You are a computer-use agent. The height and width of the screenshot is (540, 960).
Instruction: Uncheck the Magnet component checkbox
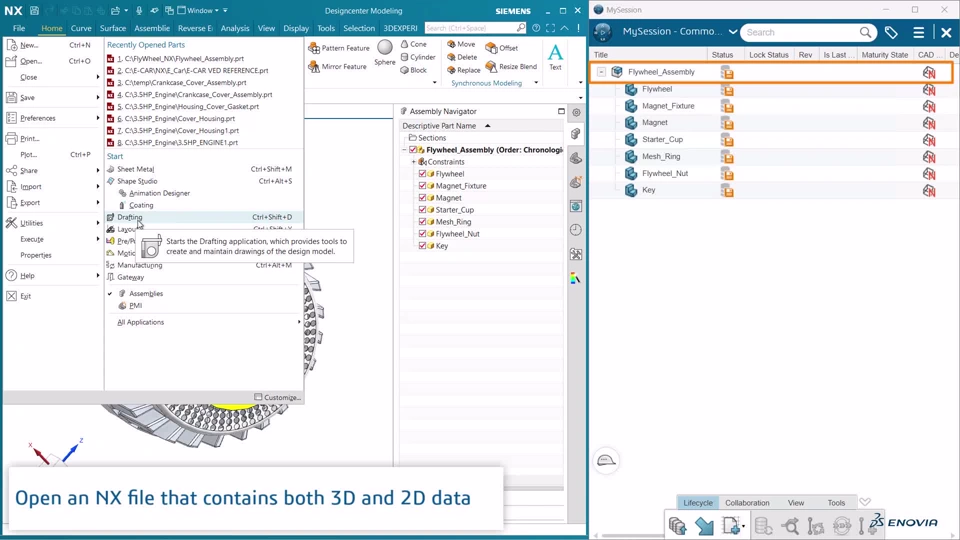pos(422,198)
